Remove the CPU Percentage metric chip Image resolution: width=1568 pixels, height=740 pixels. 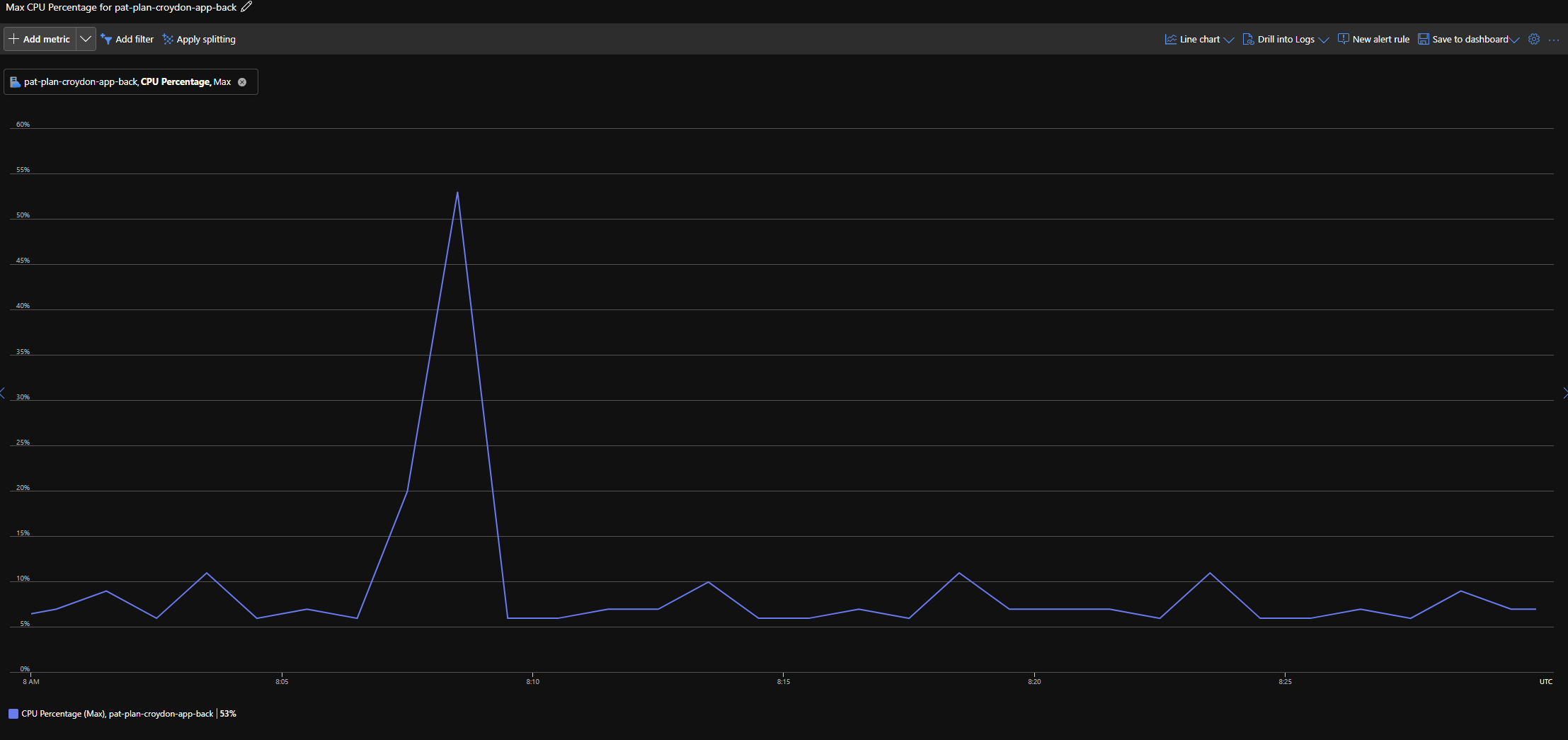(242, 82)
